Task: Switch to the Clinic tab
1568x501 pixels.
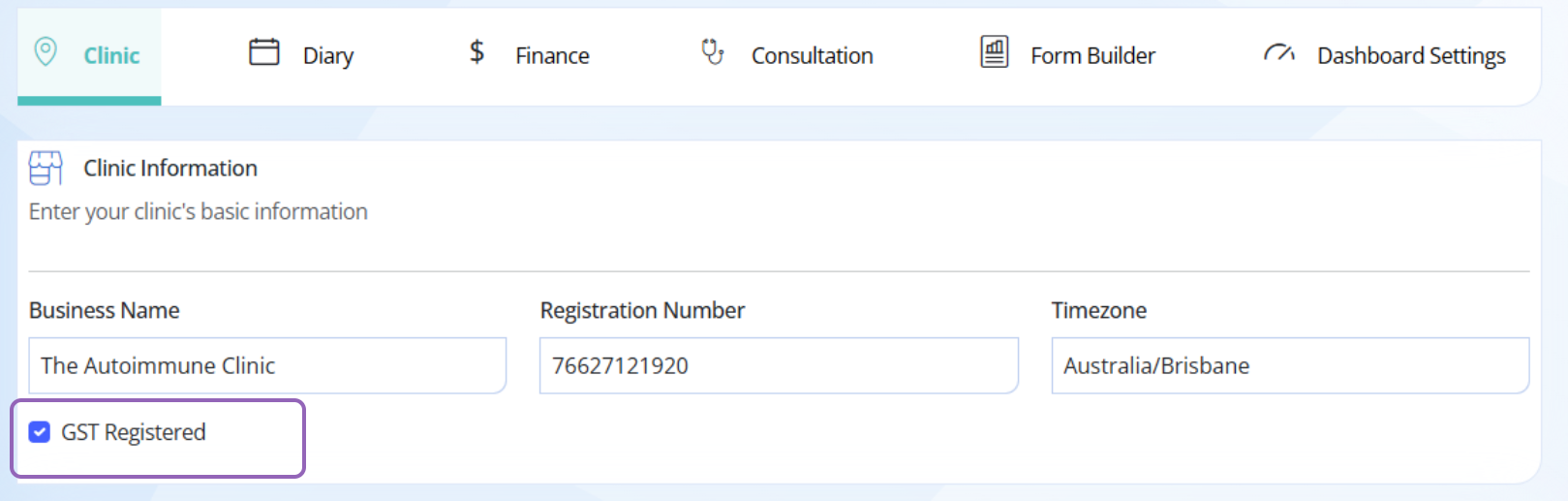Action: (x=89, y=55)
